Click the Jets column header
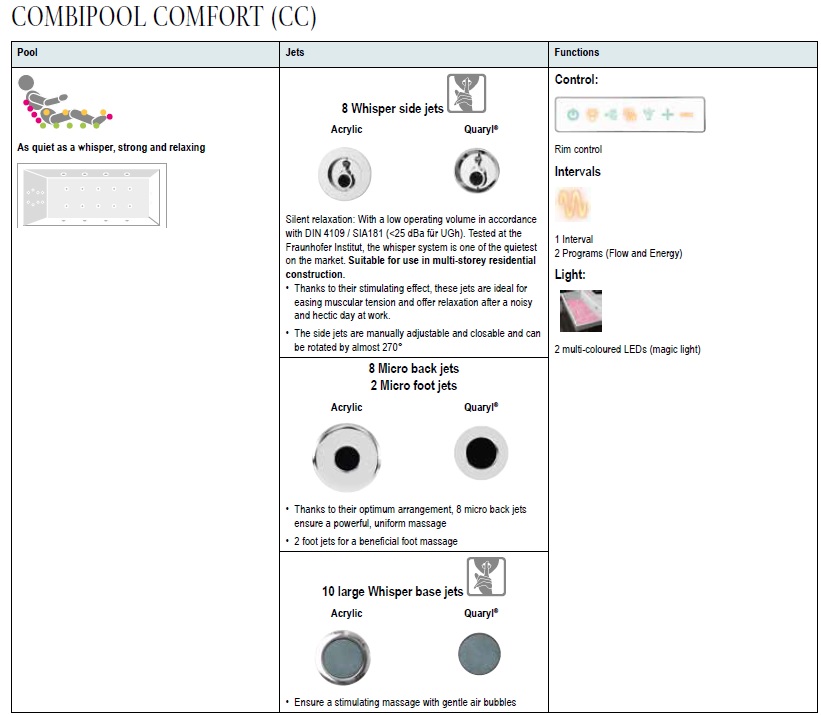The height and width of the screenshot is (715, 821). pos(296,53)
